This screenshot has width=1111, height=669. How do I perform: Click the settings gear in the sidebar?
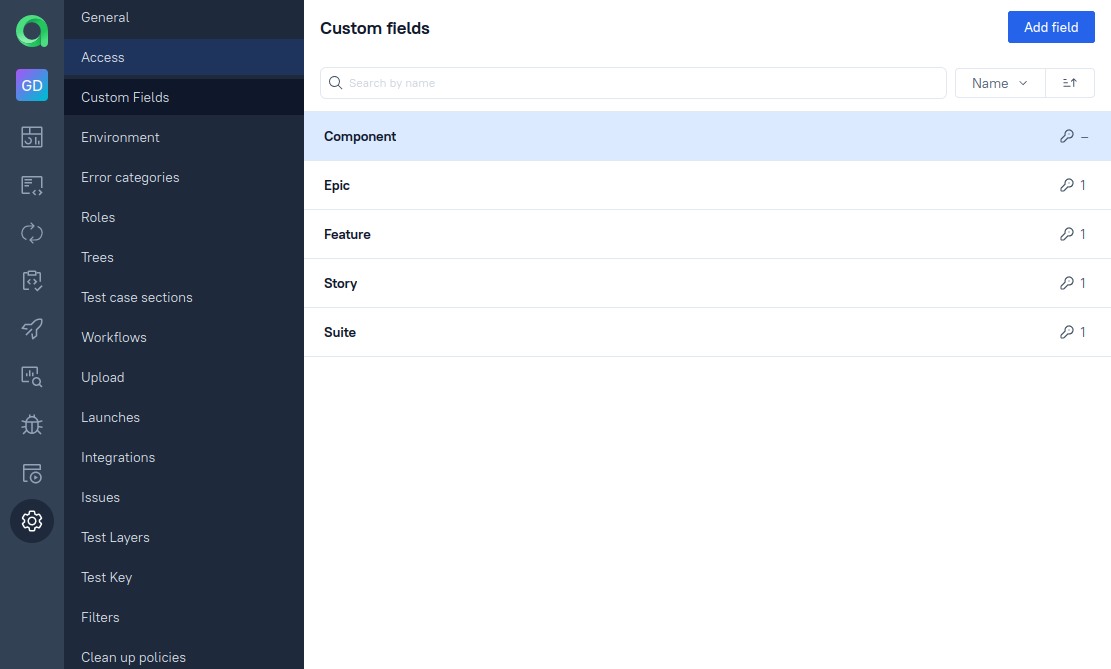click(31, 521)
